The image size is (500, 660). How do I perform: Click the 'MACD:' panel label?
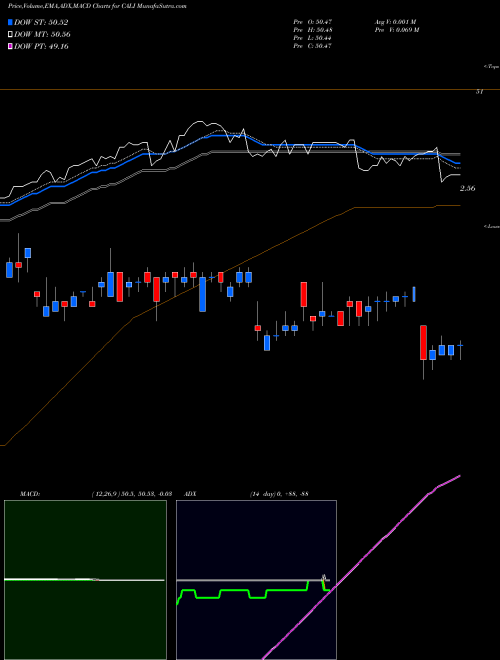click(x=30, y=494)
